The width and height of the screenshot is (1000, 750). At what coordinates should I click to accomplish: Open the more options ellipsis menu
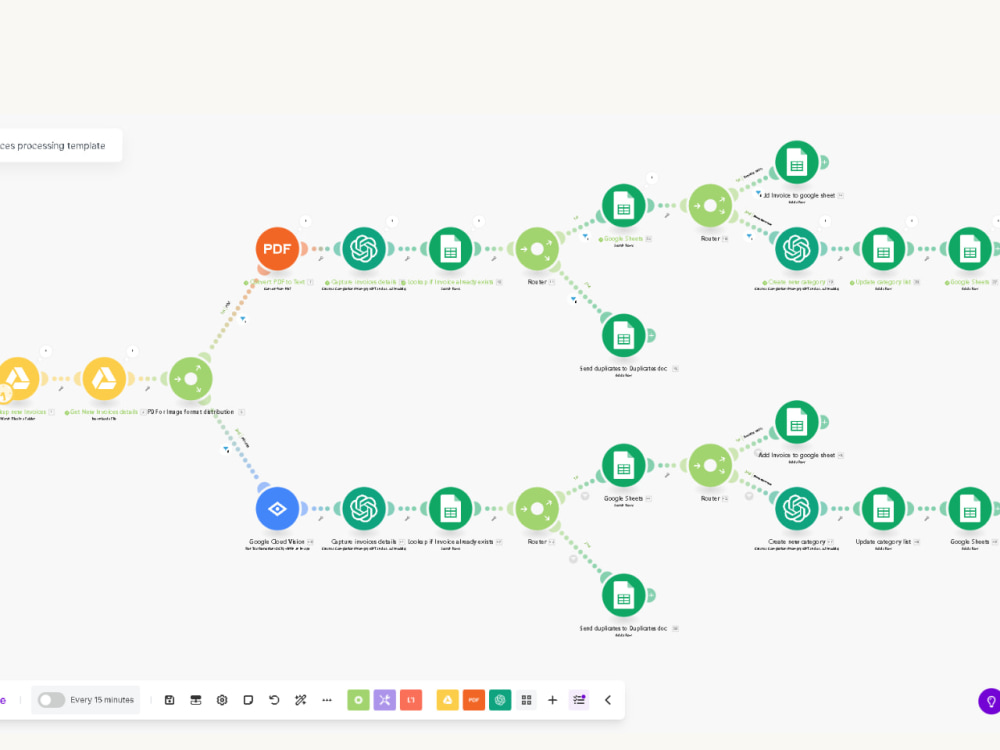coord(327,700)
